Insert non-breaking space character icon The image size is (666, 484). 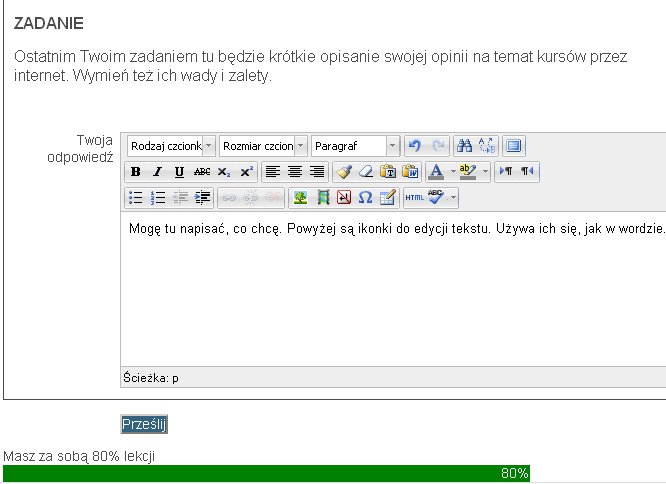[x=344, y=197]
